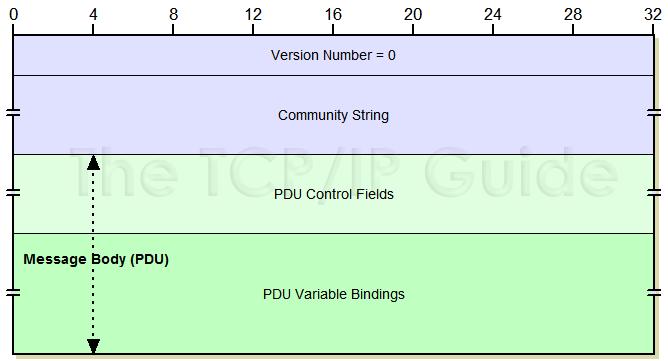Click the left break mark beside PDU Control Fields

pyautogui.click(x=13, y=193)
